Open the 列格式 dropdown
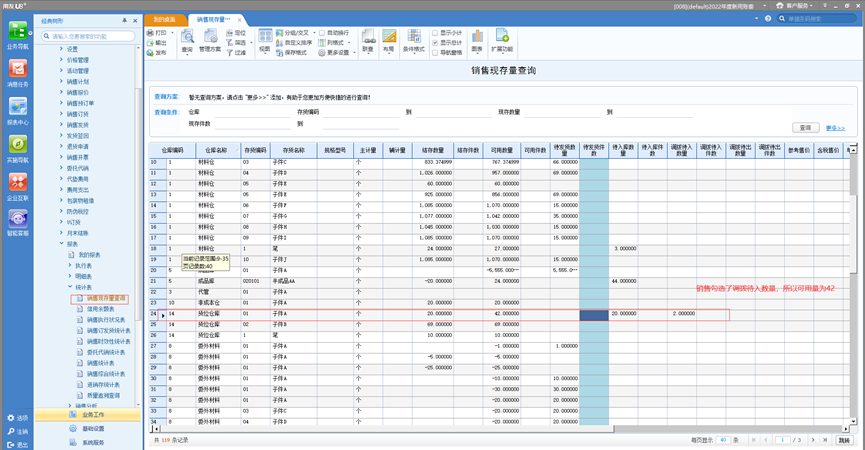The height and width of the screenshot is (450, 865). pos(349,43)
